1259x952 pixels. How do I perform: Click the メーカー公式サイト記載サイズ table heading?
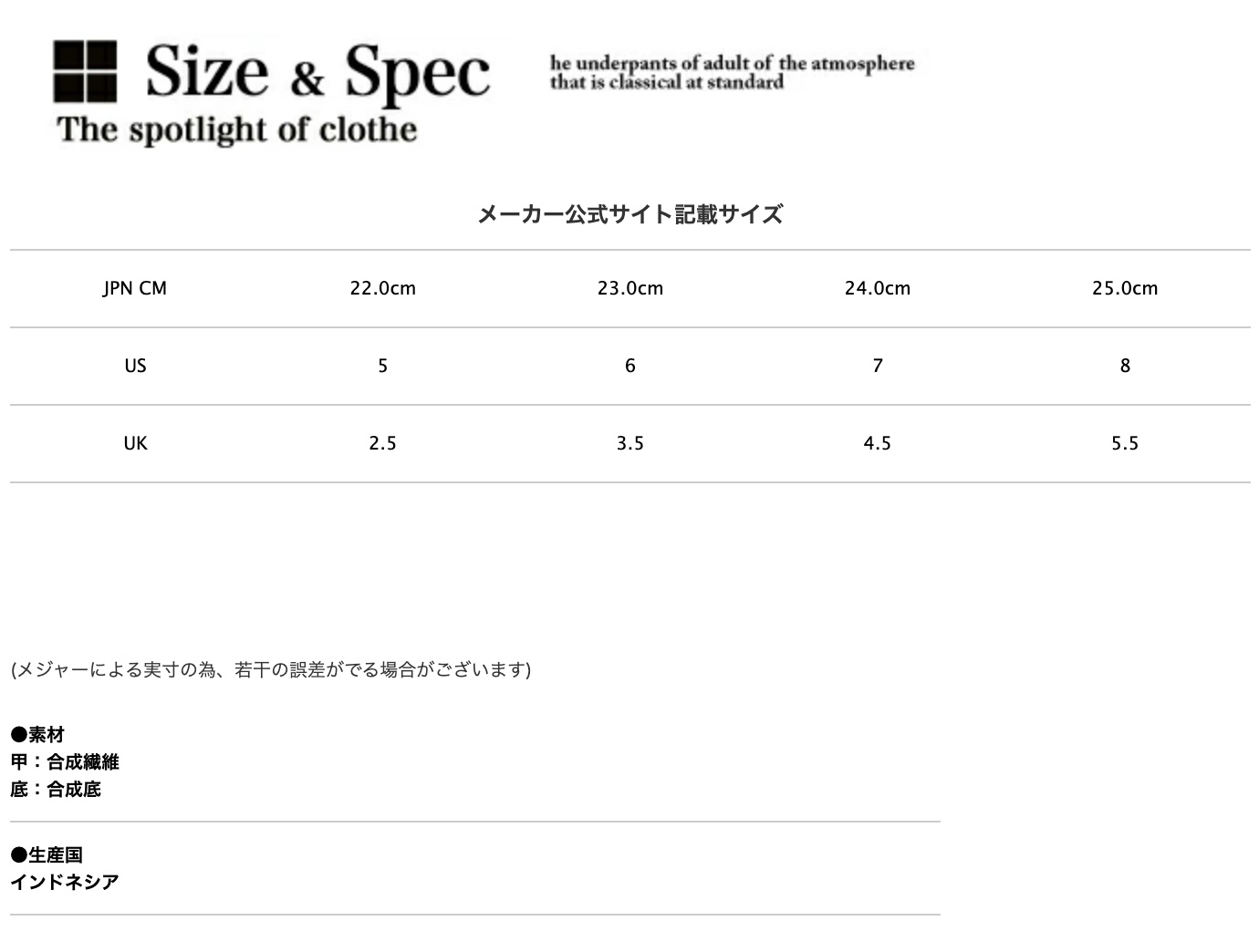[x=630, y=214]
